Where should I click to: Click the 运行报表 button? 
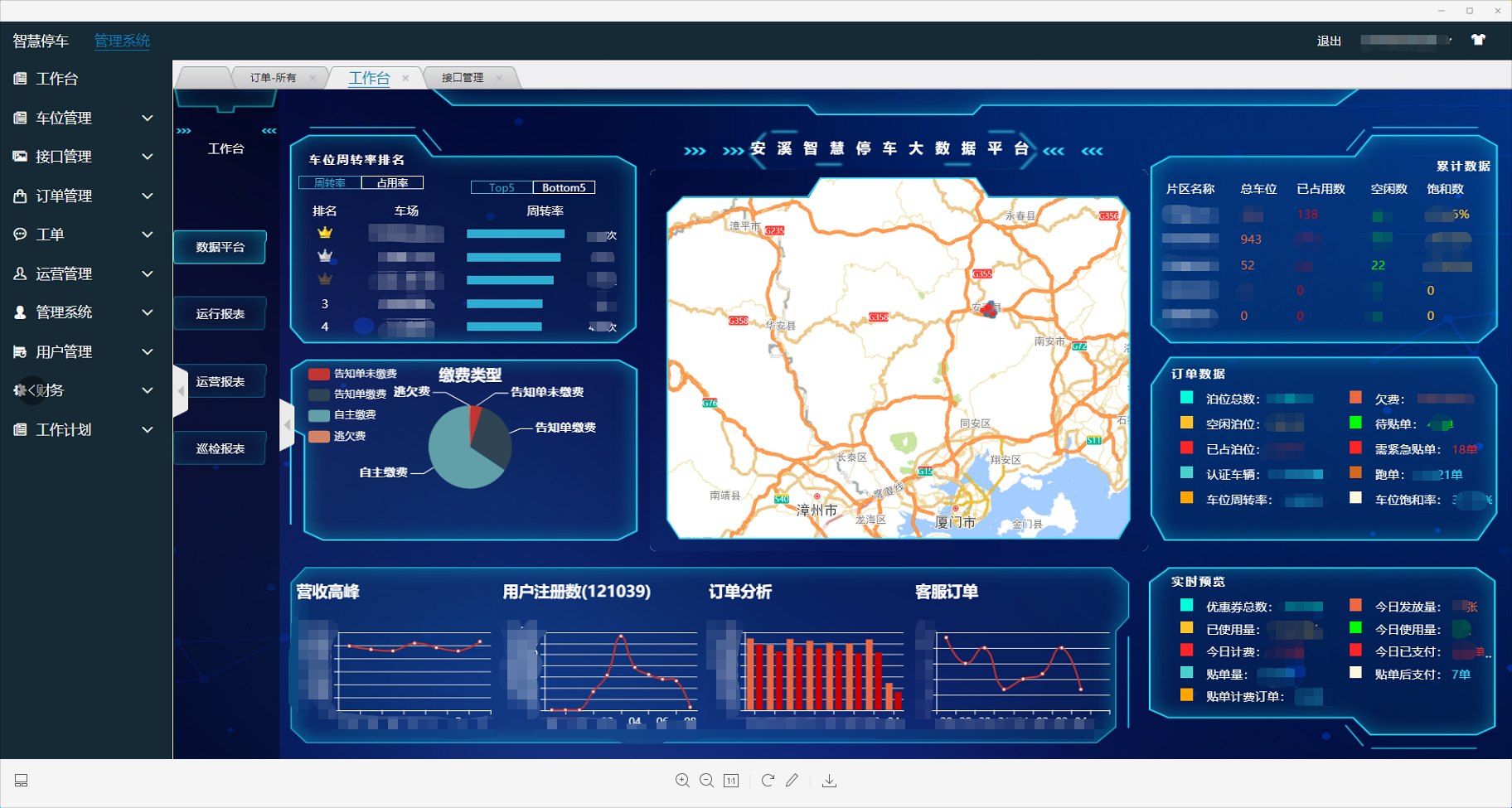(220, 314)
